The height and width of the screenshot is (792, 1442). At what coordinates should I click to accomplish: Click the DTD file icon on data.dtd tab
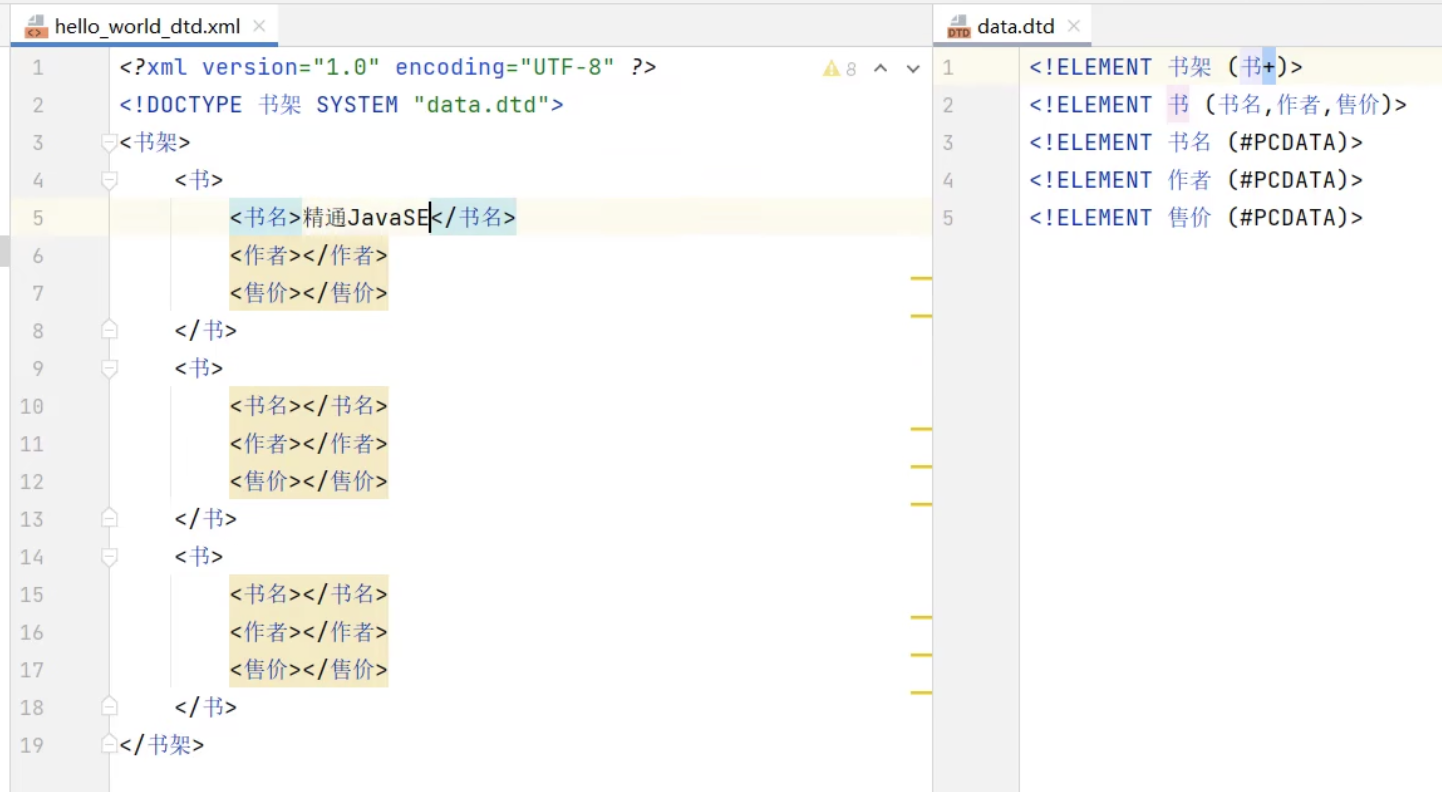point(958,27)
